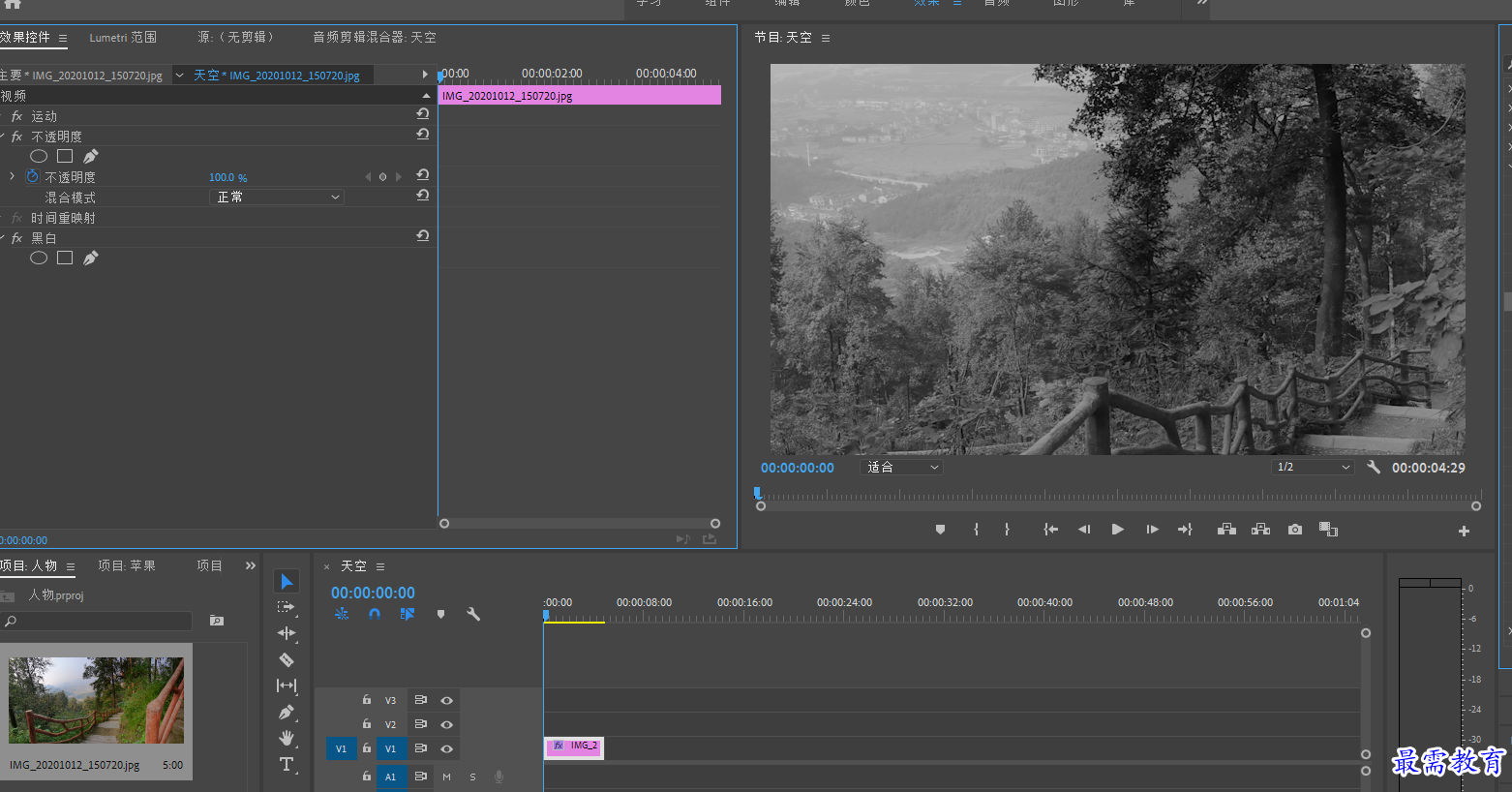Add marker in program monitor
The image size is (1512, 792).
pos(940,530)
